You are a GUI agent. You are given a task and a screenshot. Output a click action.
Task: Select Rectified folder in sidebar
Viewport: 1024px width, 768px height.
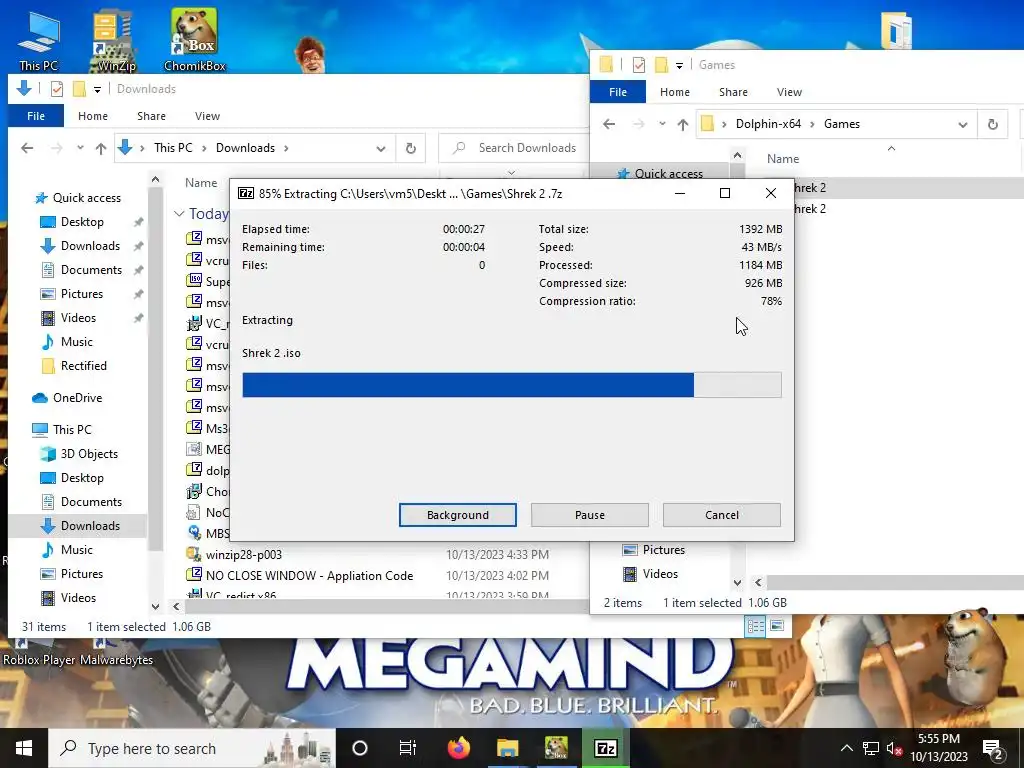84,366
